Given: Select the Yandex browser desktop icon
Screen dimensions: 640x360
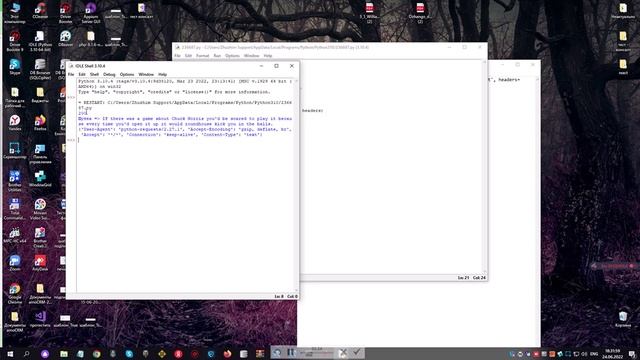Looking at the screenshot, I should (x=15, y=122).
